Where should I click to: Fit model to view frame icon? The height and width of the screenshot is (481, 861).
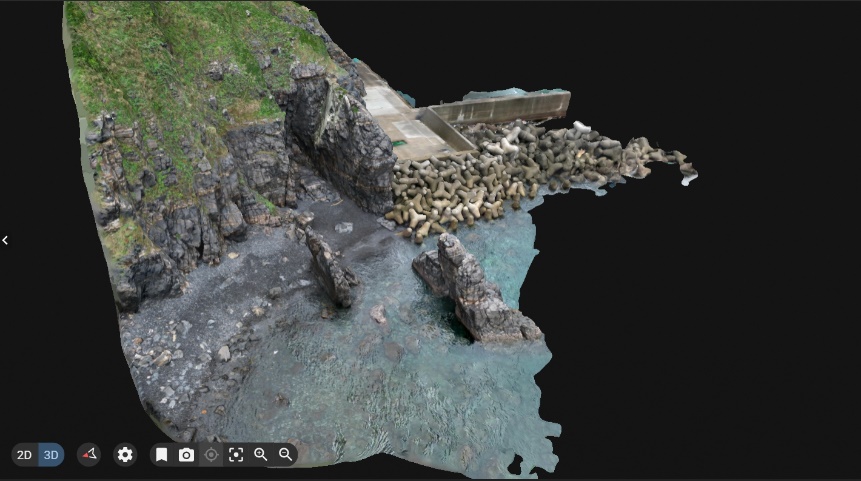[x=236, y=455]
